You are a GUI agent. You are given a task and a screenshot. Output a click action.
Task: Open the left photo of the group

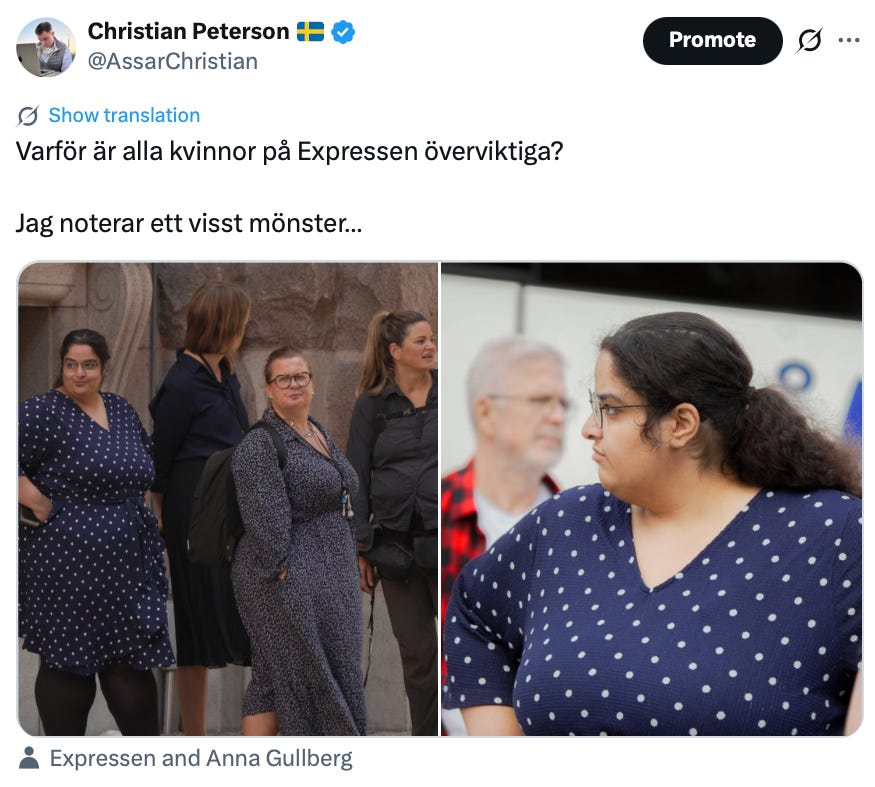[x=228, y=499]
